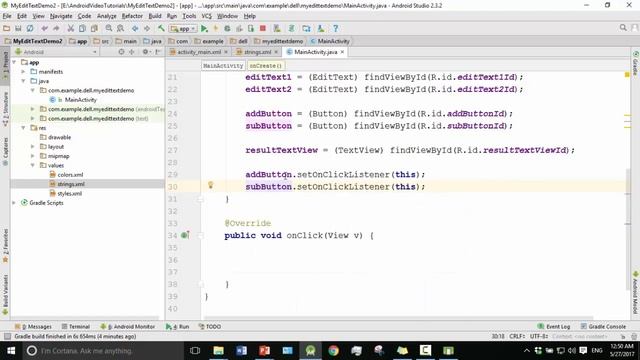Click the Redo arrow icon
The height and width of the screenshot is (360, 640).
click(56, 29)
